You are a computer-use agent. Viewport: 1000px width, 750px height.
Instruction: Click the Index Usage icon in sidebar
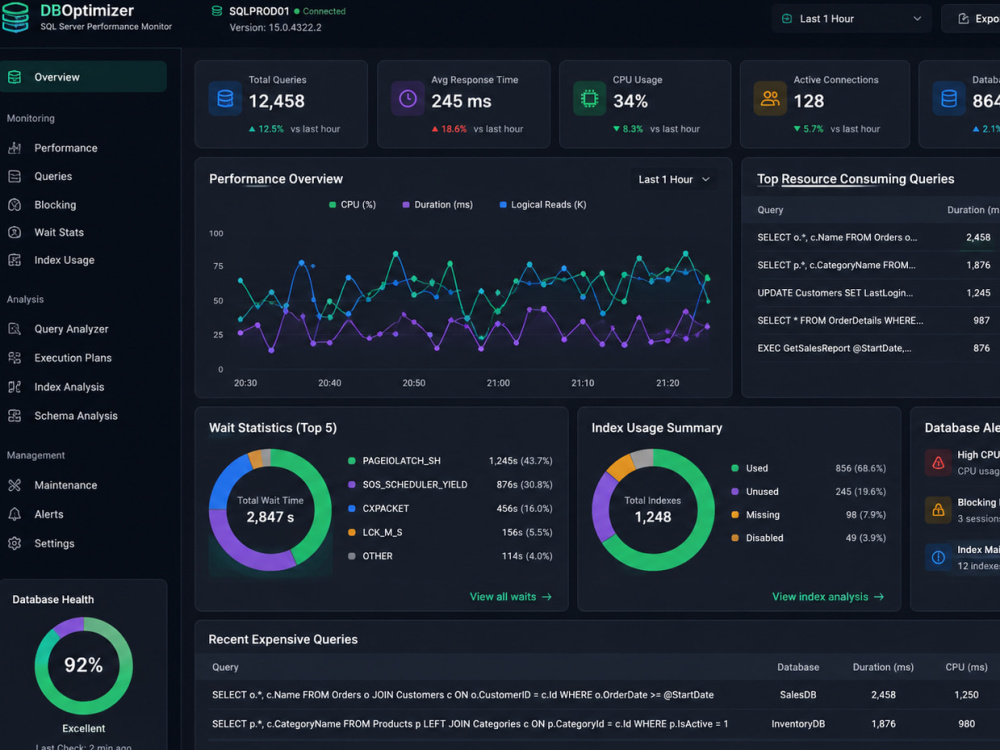(x=15, y=260)
